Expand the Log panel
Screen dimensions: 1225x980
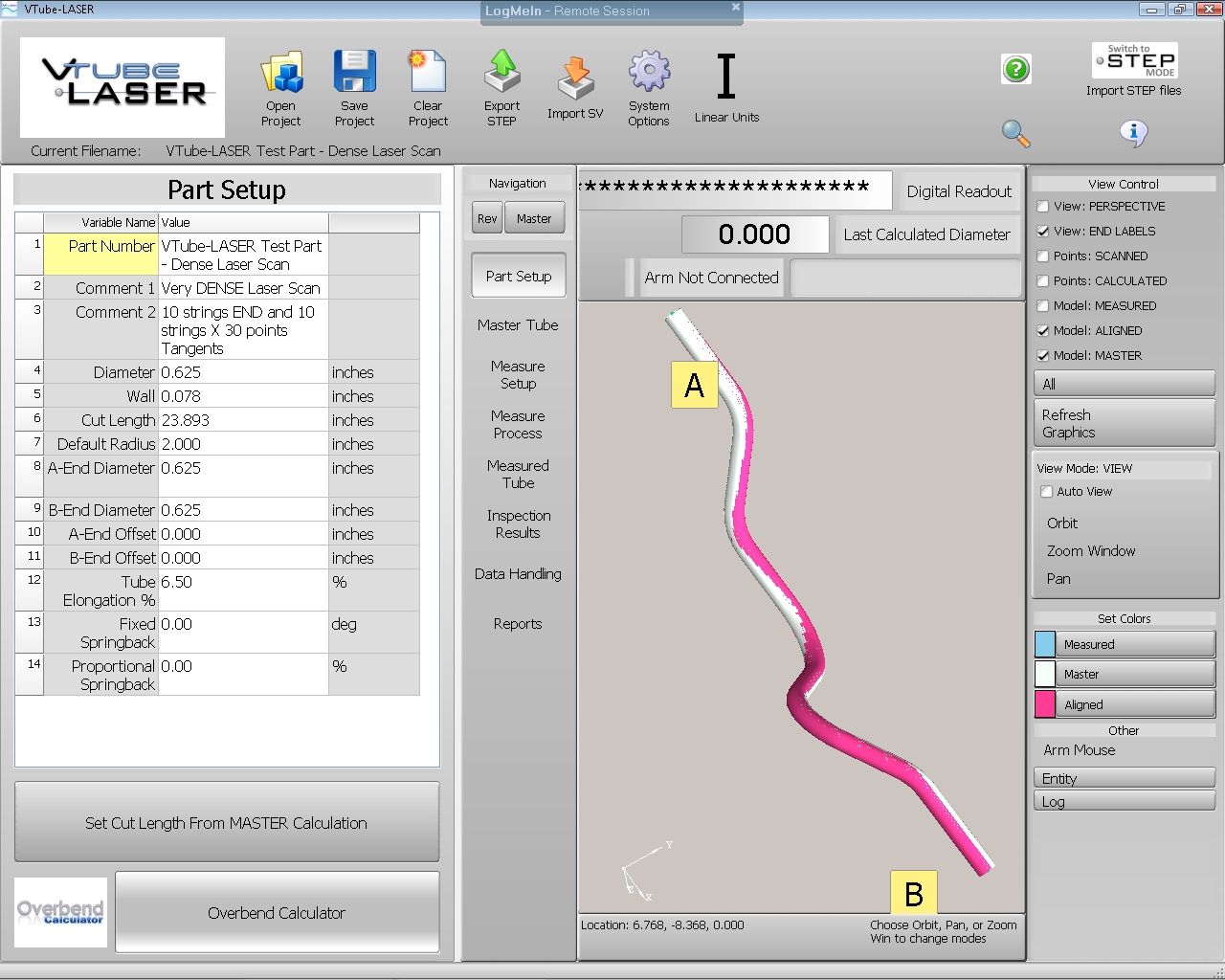point(1124,802)
